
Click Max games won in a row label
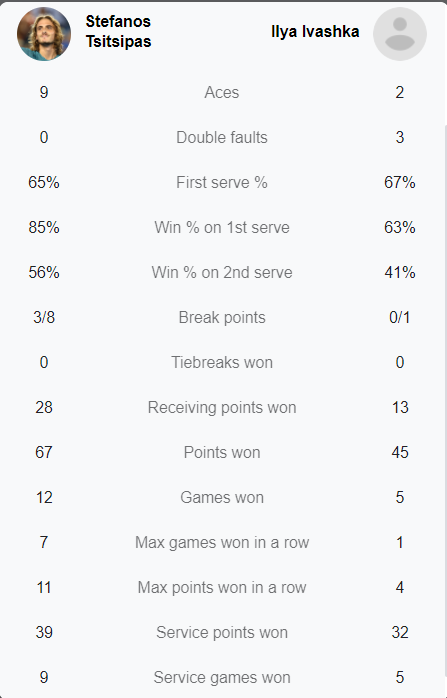pos(222,542)
